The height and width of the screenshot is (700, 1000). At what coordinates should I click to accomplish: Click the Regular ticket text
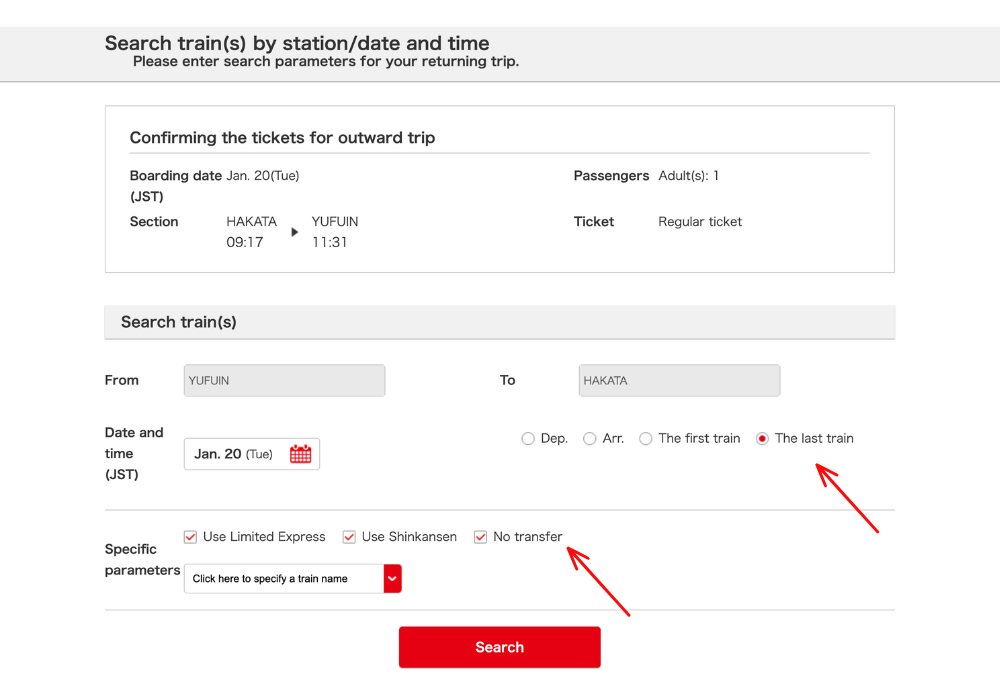[700, 222]
